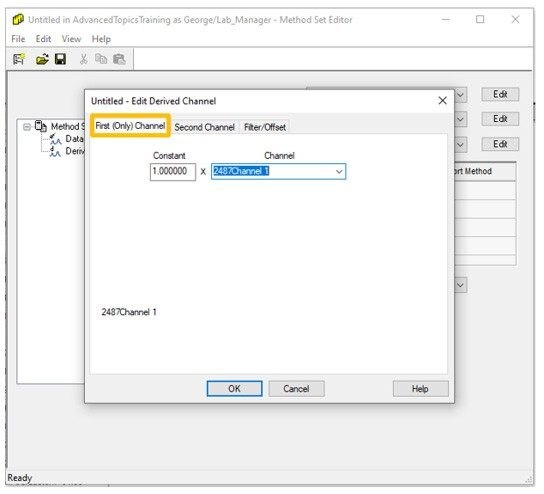Open a method set via folder icon
544x494 pixels.
pyautogui.click(x=42, y=59)
